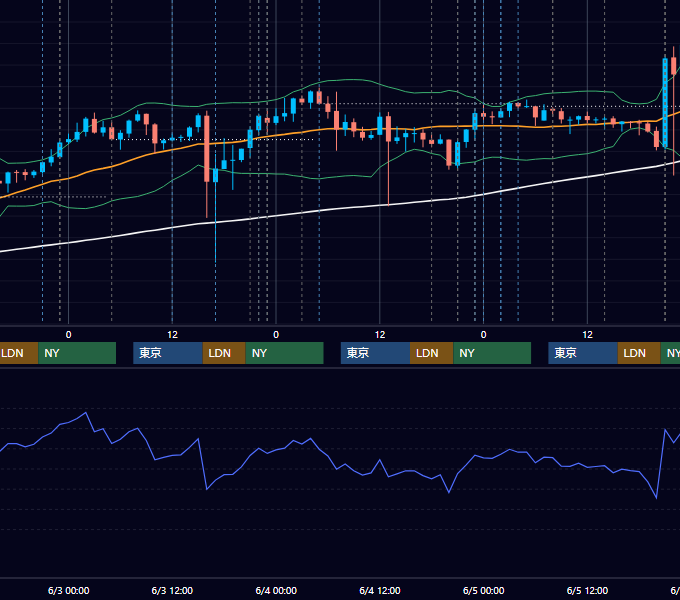This screenshot has width=680, height=600.
Task: Click the NY session bar spanning 6/4 00:00
Action: click(284, 353)
